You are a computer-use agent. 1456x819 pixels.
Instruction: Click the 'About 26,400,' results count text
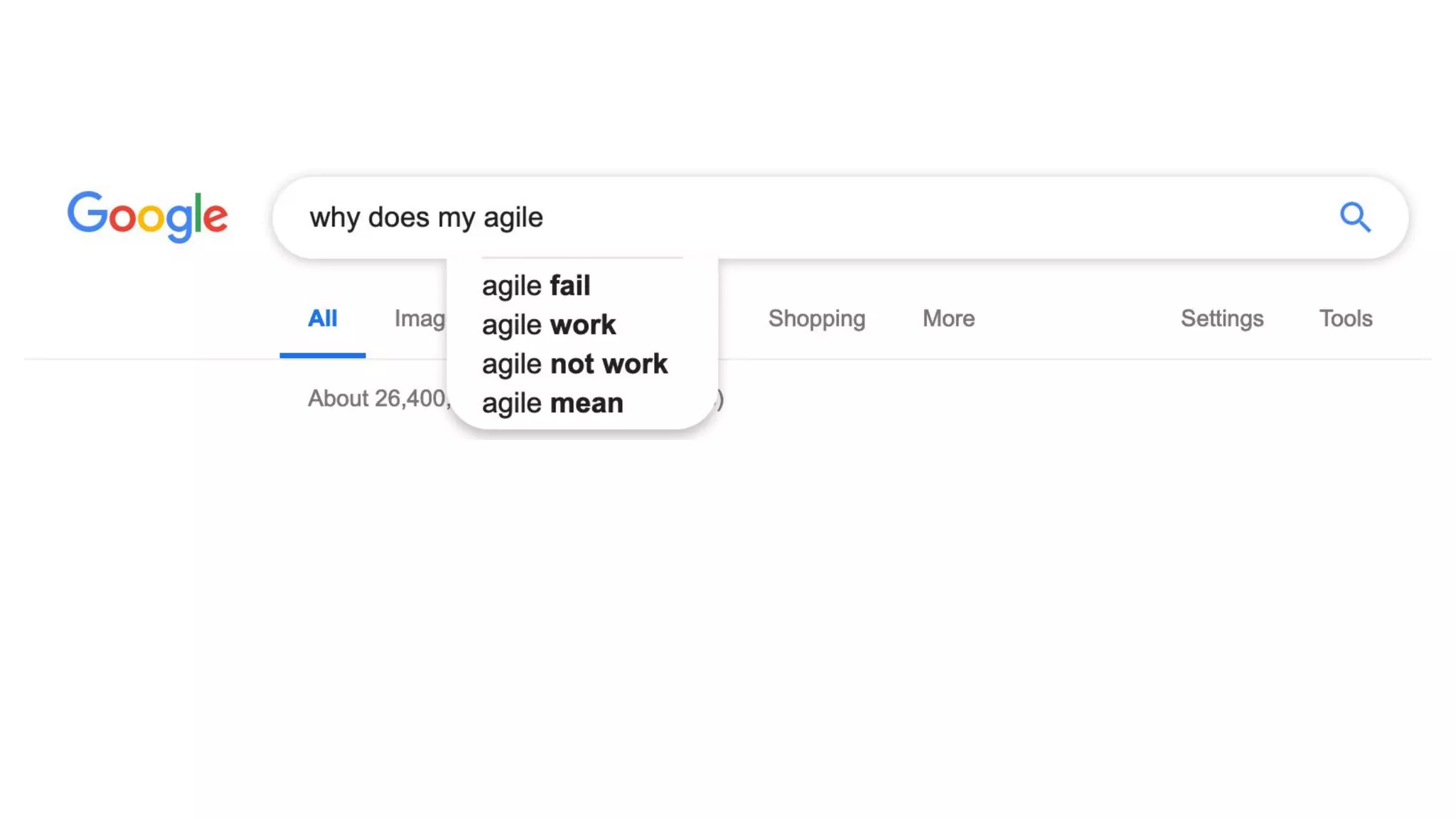[x=378, y=399]
